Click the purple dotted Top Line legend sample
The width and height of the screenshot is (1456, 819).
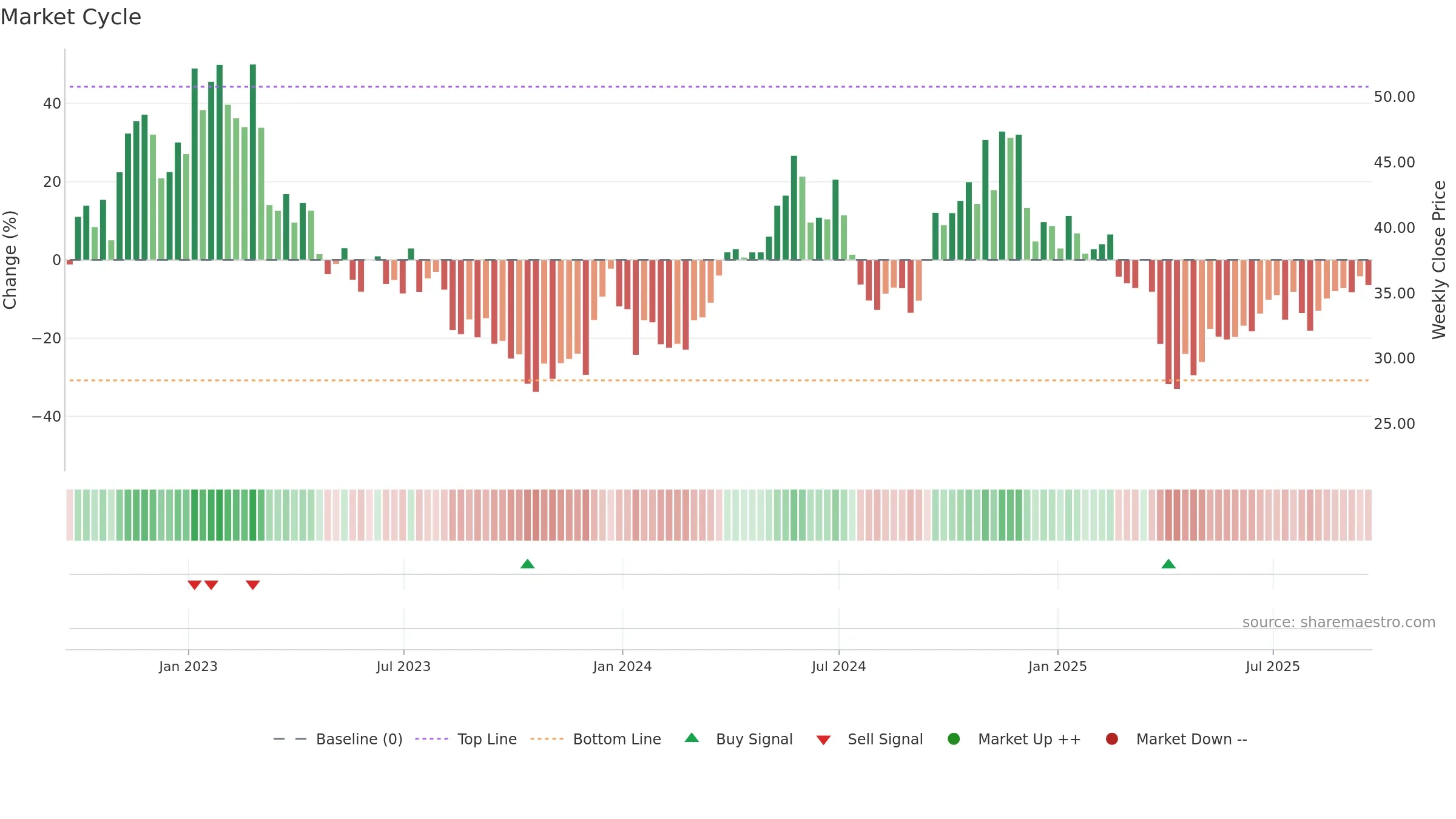tap(431, 739)
